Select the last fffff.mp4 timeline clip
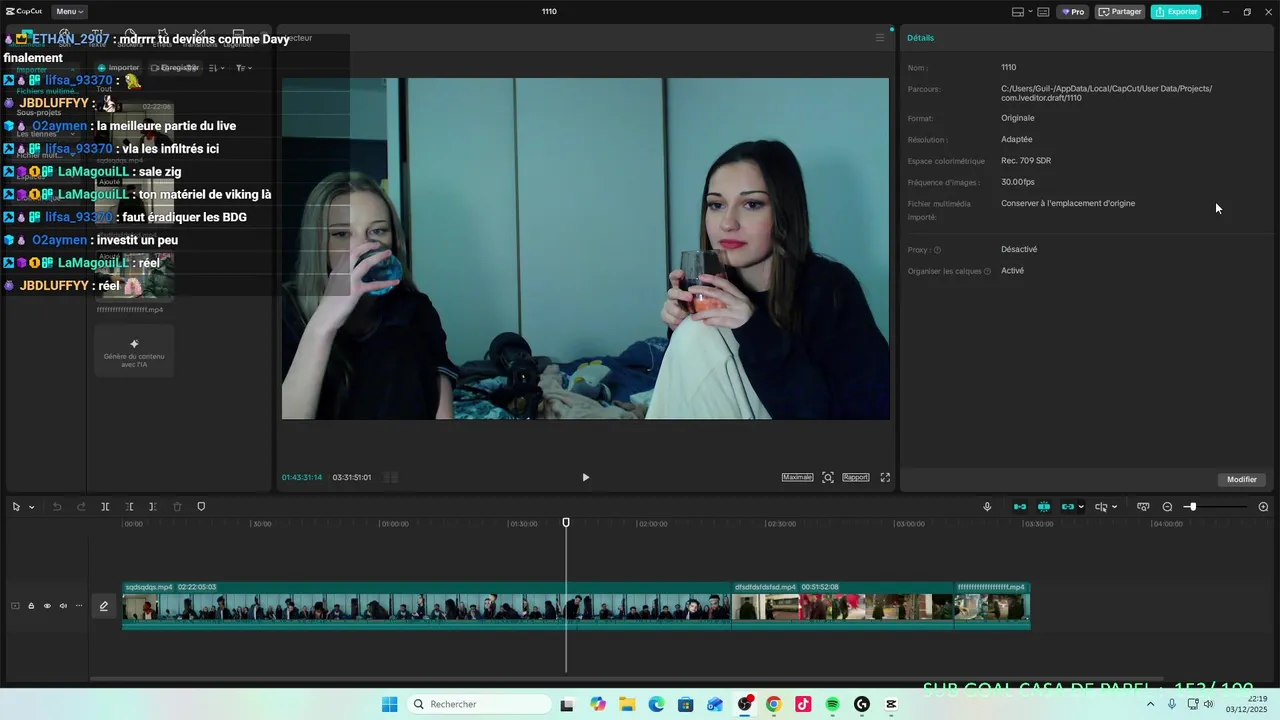The height and width of the screenshot is (720, 1280). pyautogui.click(x=992, y=606)
